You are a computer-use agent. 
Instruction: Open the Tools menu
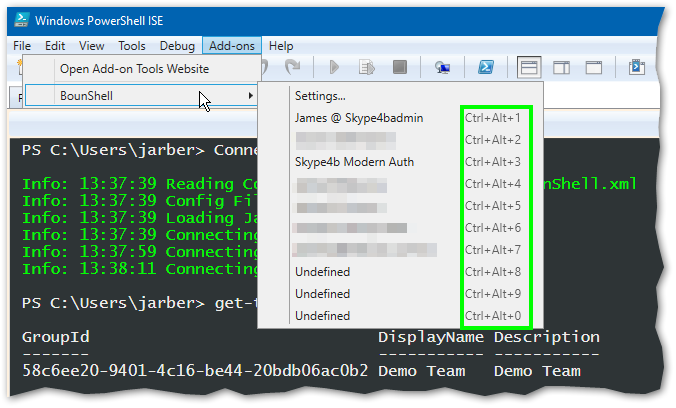(132, 46)
